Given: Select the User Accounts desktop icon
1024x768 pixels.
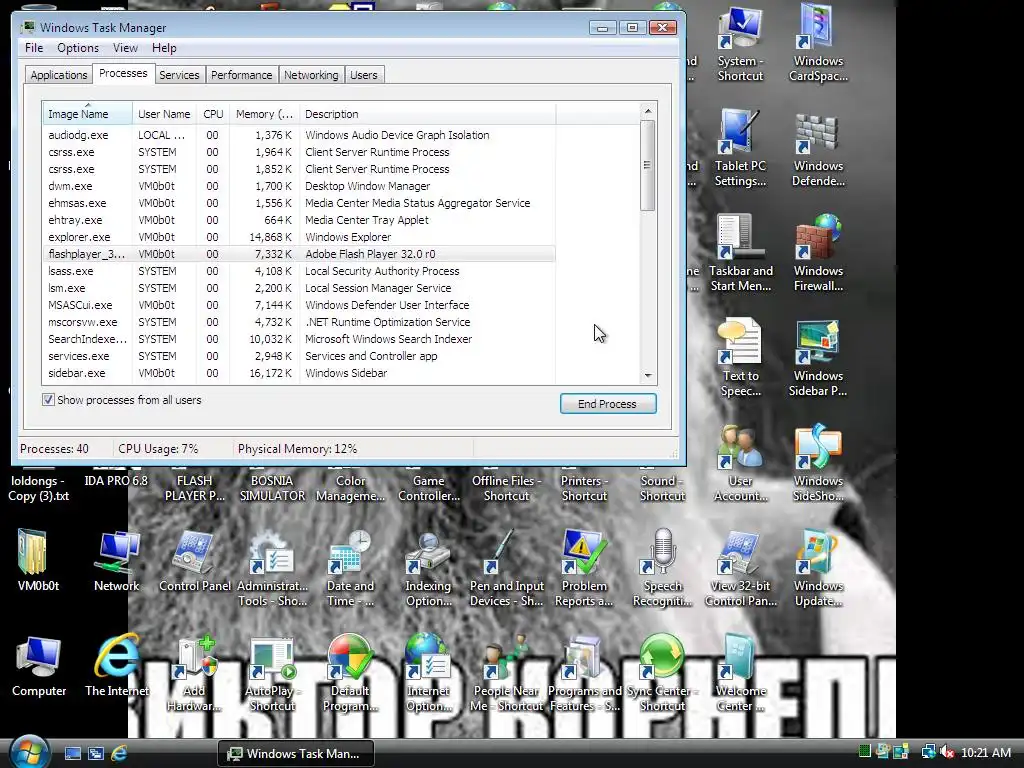Looking at the screenshot, I should (x=740, y=463).
